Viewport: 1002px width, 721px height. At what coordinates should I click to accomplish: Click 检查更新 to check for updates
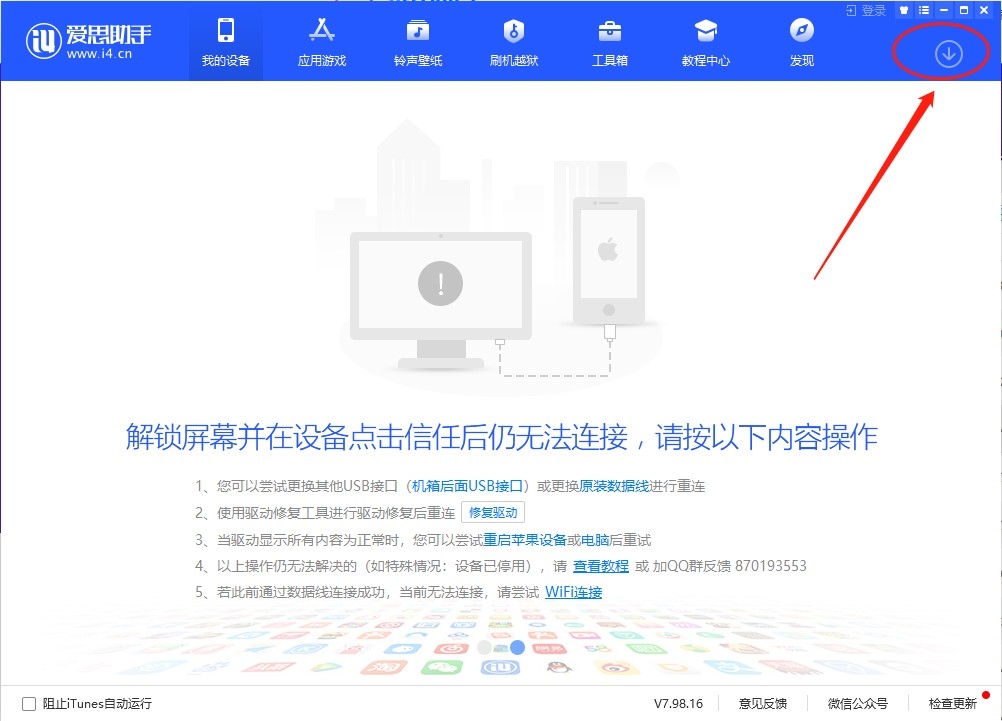click(952, 703)
